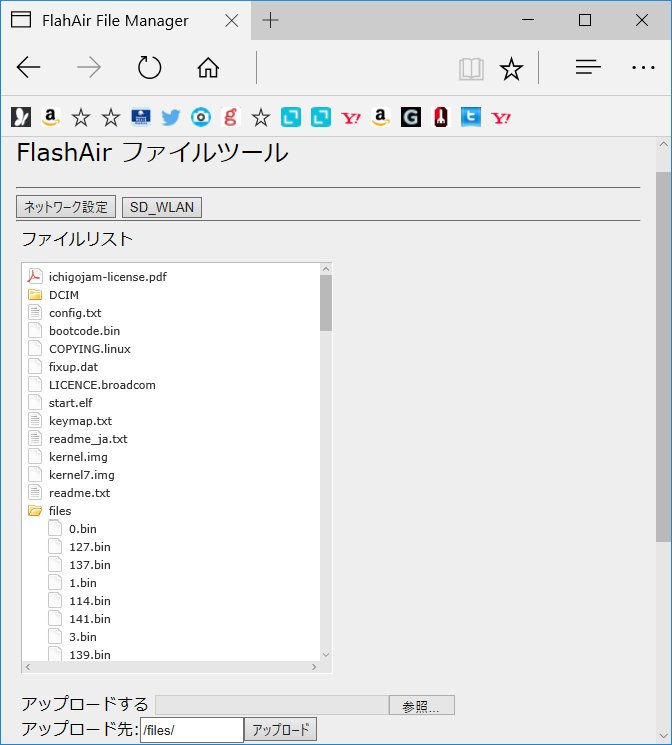Select readme.txt file
The width and height of the screenshot is (672, 745).
pos(79,493)
